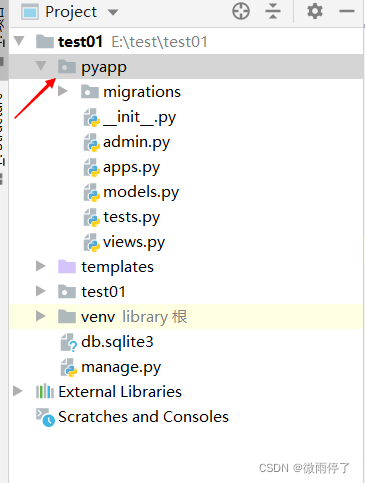Select models.py in the tree

click(141, 192)
